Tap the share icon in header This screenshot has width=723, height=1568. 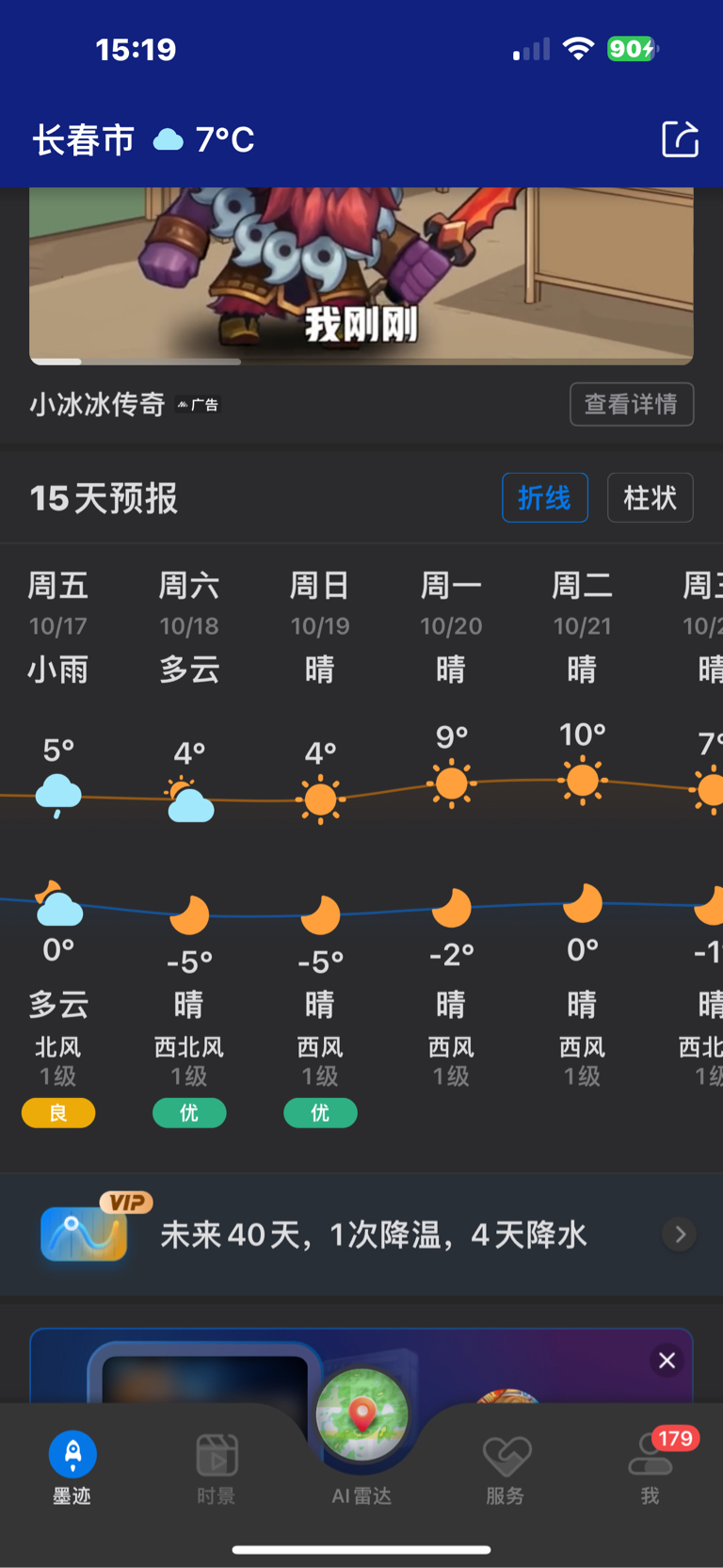[x=680, y=139]
